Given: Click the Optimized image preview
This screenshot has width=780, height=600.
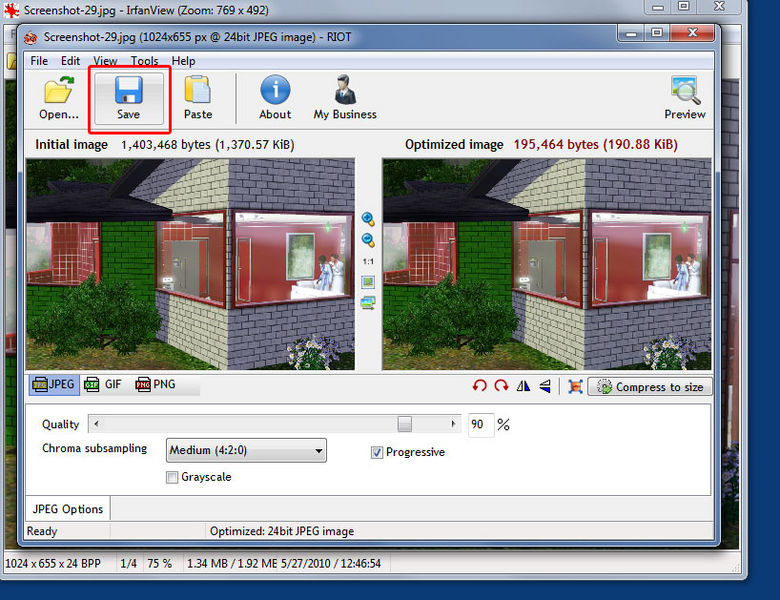Looking at the screenshot, I should (547, 264).
